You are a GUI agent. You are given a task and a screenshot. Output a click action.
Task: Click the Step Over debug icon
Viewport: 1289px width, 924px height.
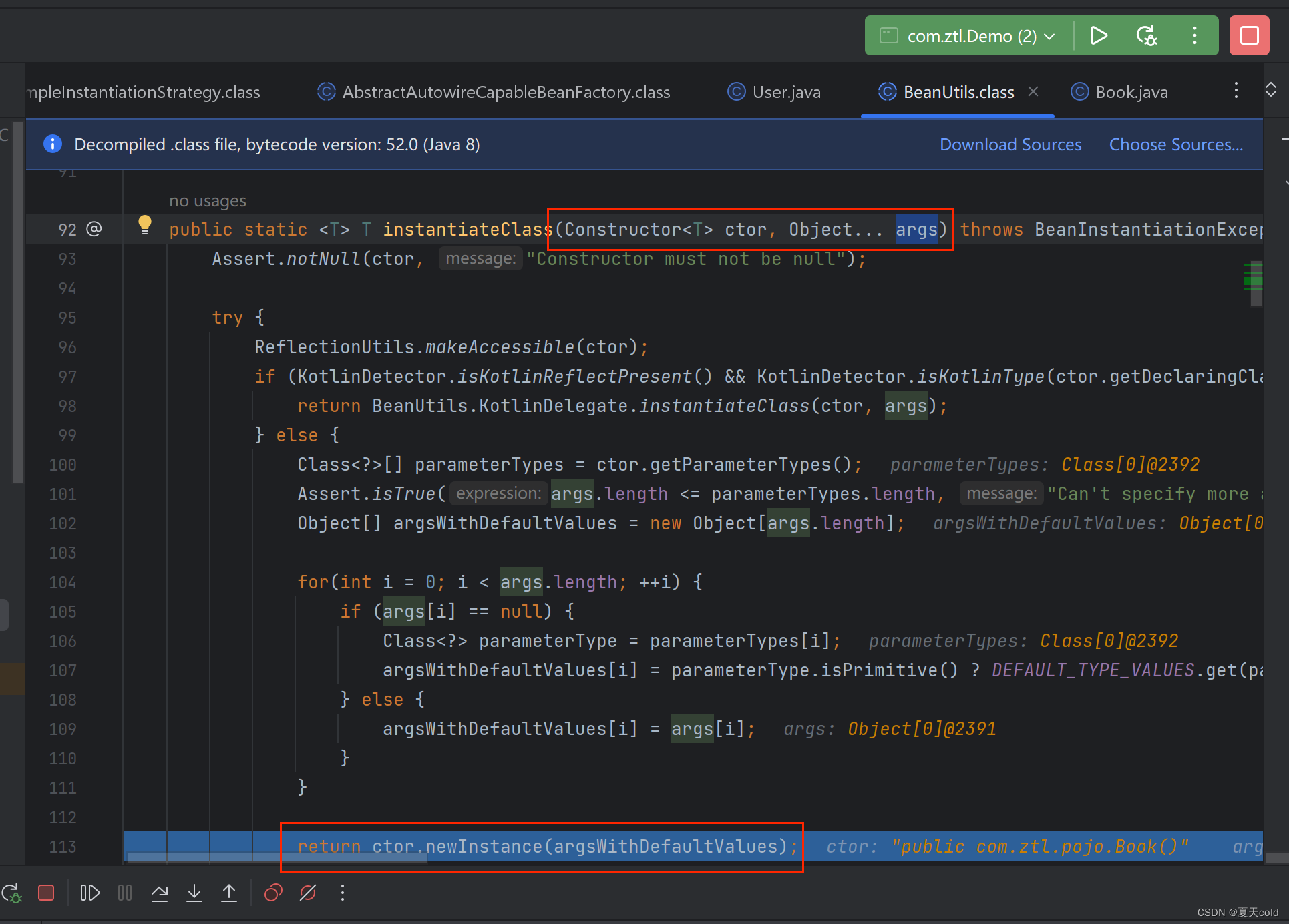160,893
